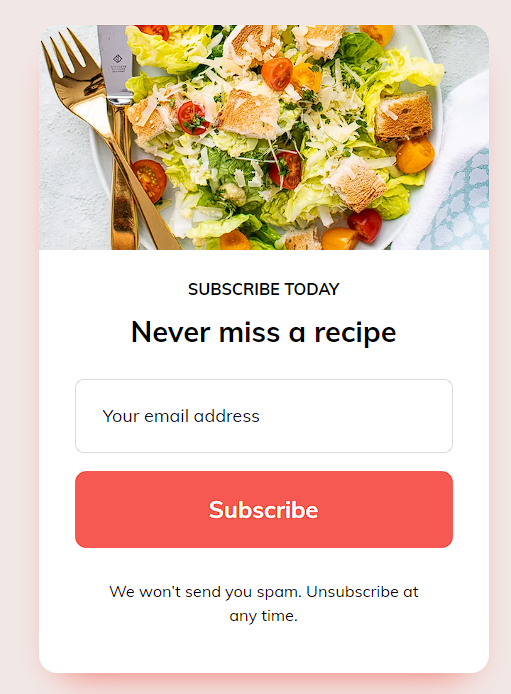
Task: Click blank white area below the spam note
Action: tap(264, 648)
